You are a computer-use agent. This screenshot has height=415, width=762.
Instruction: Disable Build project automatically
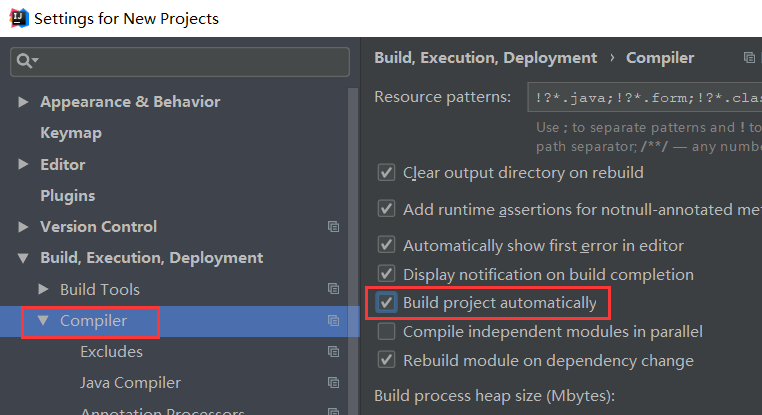386,303
